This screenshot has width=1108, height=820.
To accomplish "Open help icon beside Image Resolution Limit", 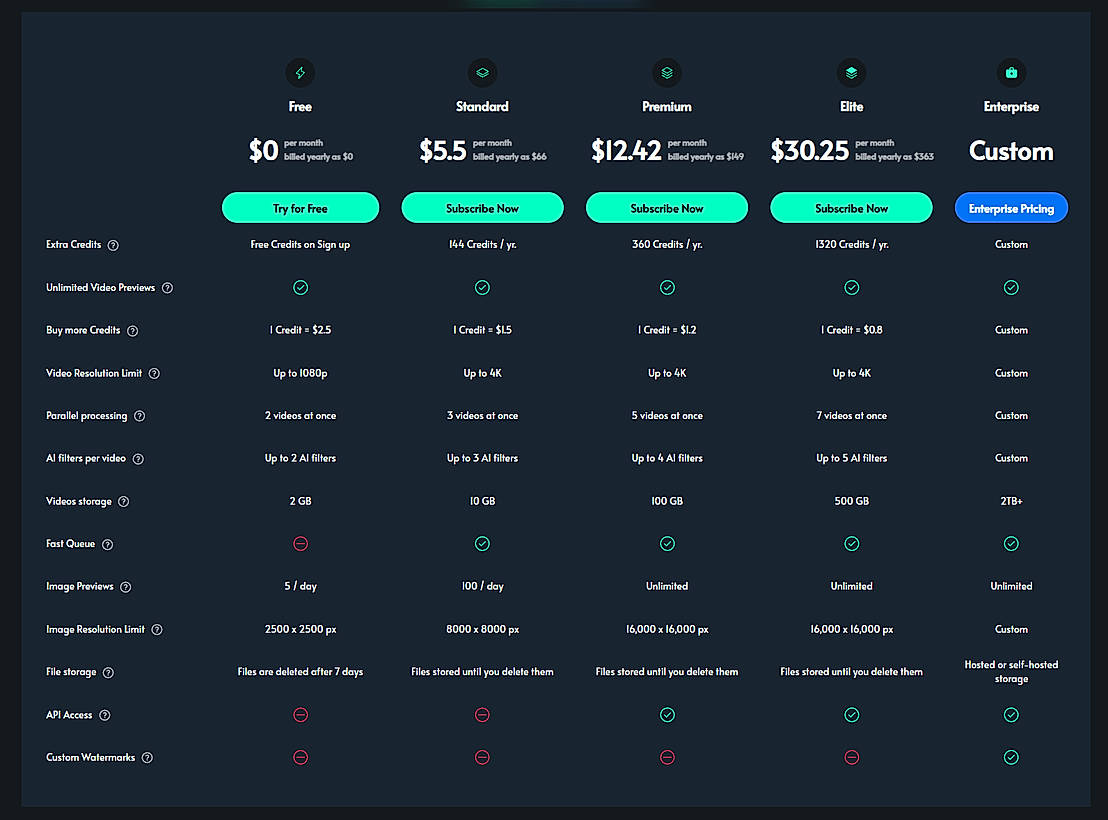I will 157,629.
